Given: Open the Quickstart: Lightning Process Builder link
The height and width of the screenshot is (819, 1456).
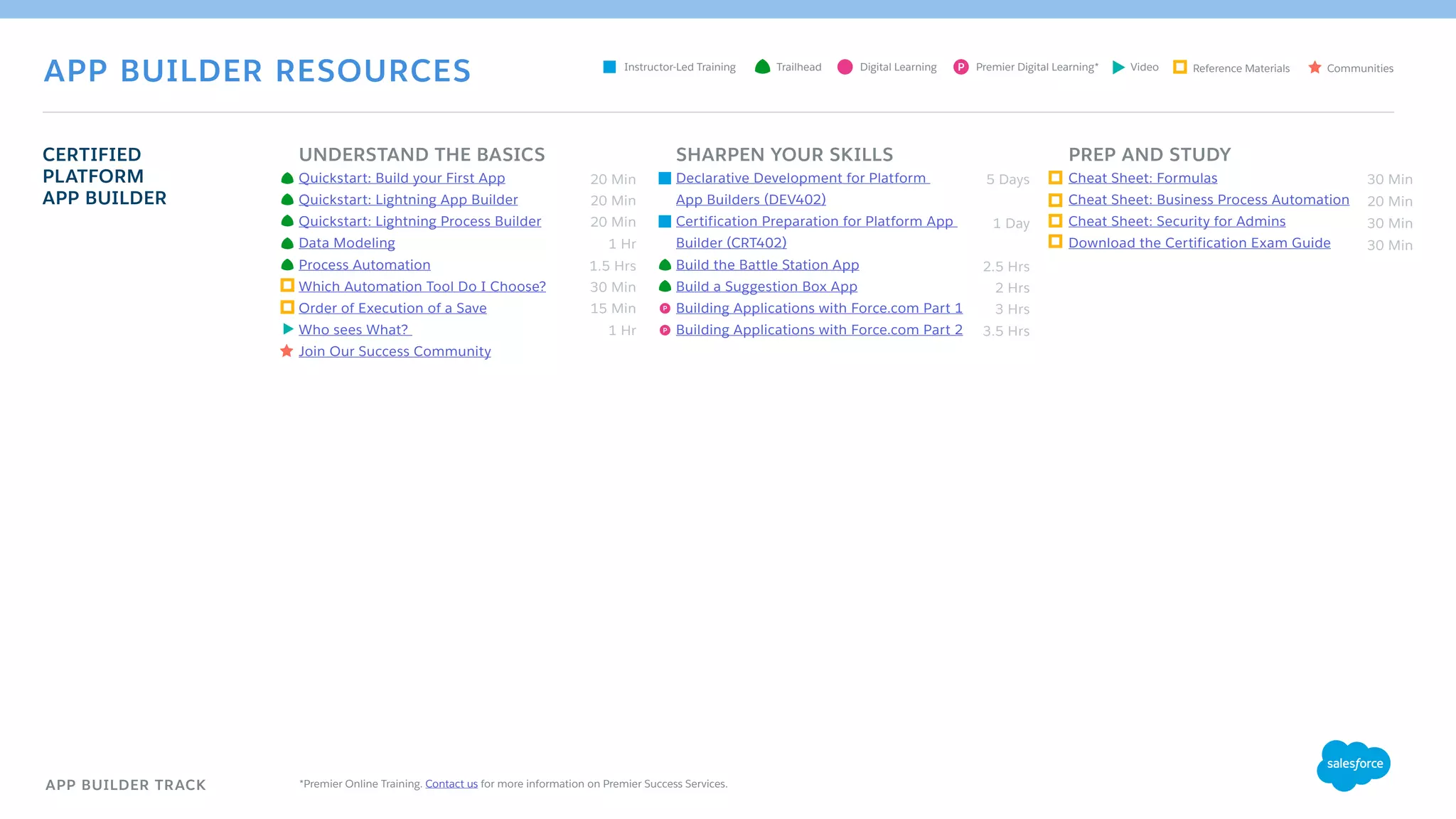Looking at the screenshot, I should pos(419,221).
